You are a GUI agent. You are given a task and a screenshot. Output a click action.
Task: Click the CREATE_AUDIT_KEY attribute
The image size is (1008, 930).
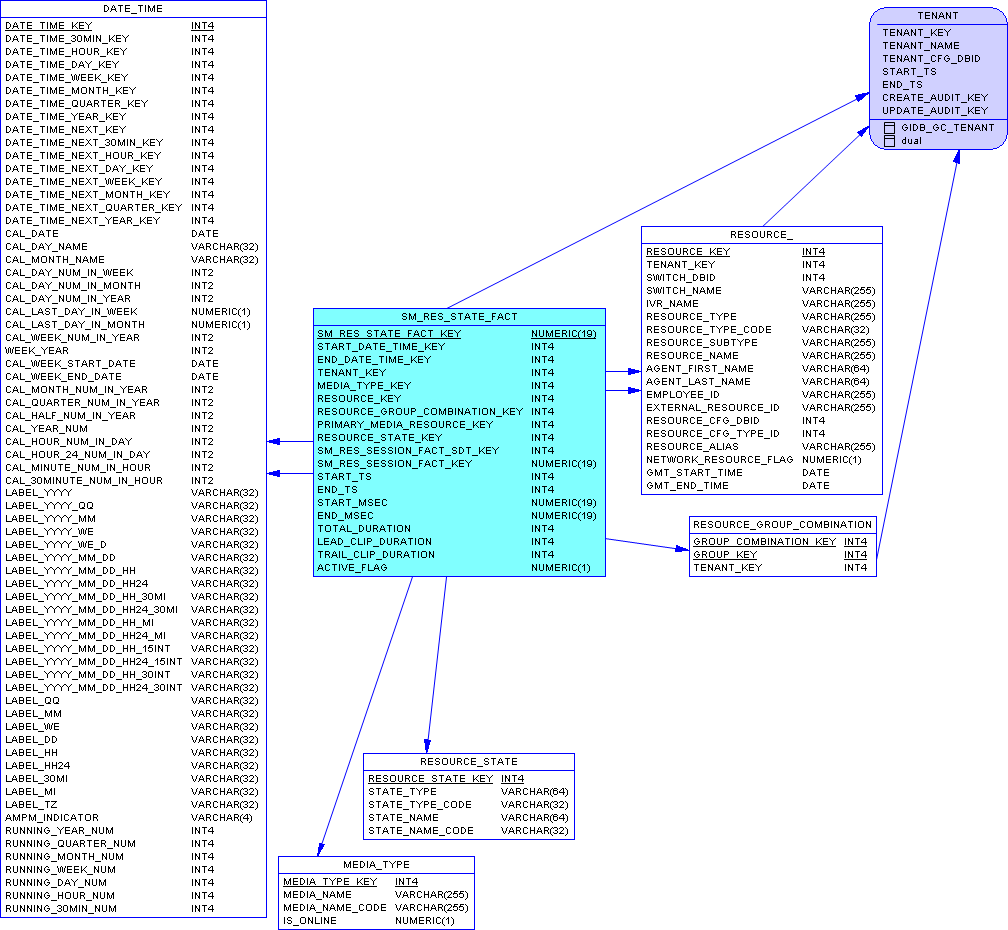point(935,98)
